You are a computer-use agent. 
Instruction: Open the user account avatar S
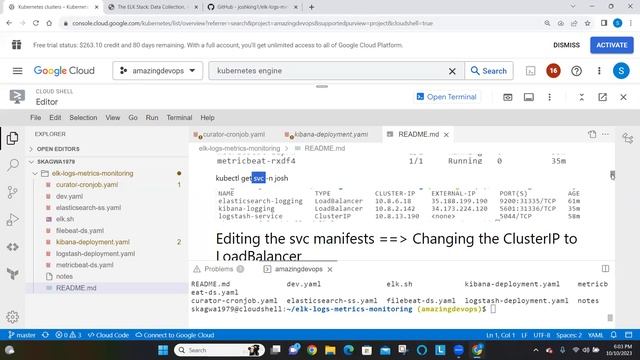click(621, 71)
